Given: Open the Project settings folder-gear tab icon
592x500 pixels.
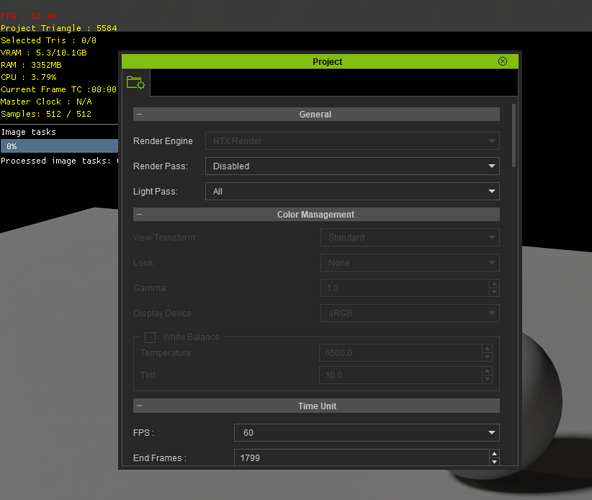Looking at the screenshot, I should (x=136, y=83).
